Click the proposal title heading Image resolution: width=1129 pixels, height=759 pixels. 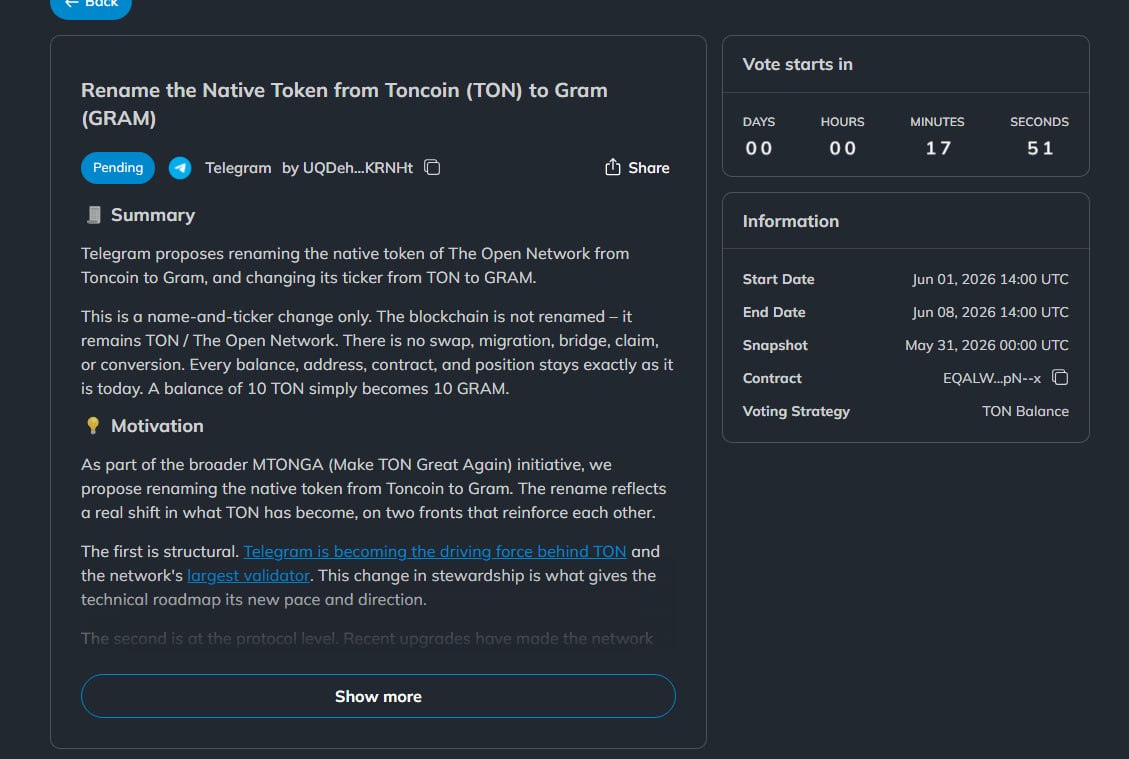[x=344, y=104]
